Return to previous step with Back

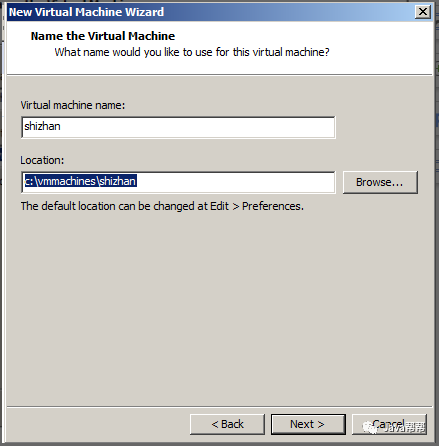click(227, 424)
